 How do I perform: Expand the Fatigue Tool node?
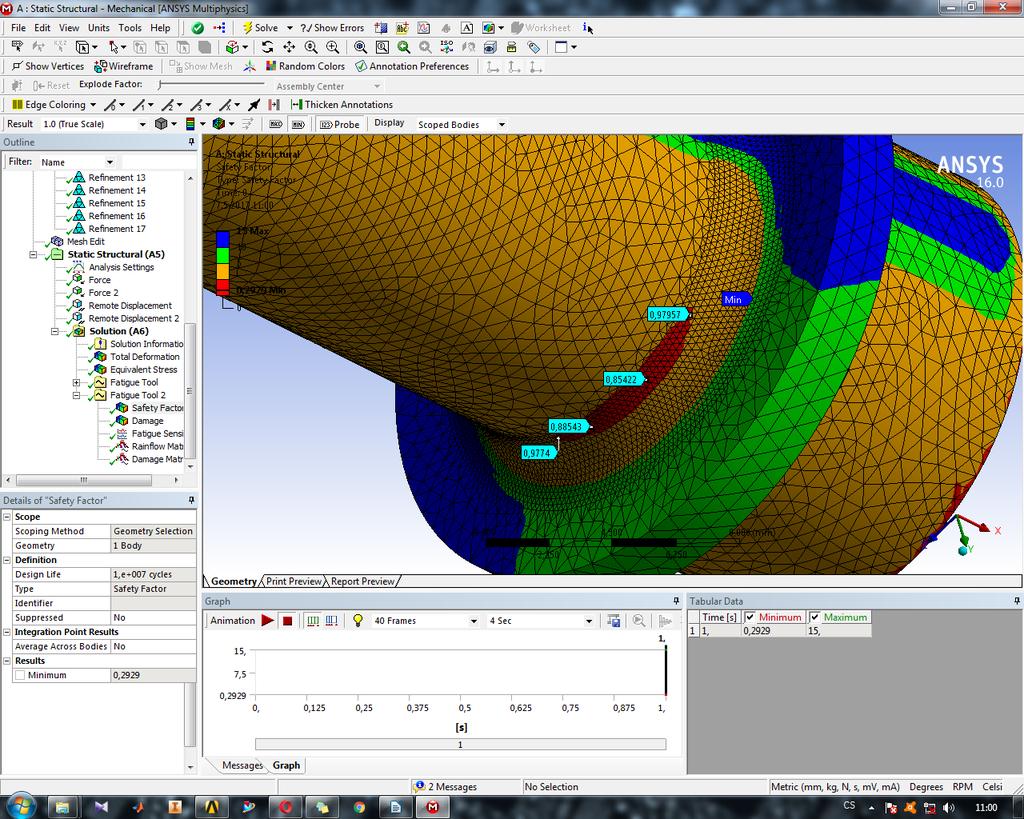click(76, 383)
